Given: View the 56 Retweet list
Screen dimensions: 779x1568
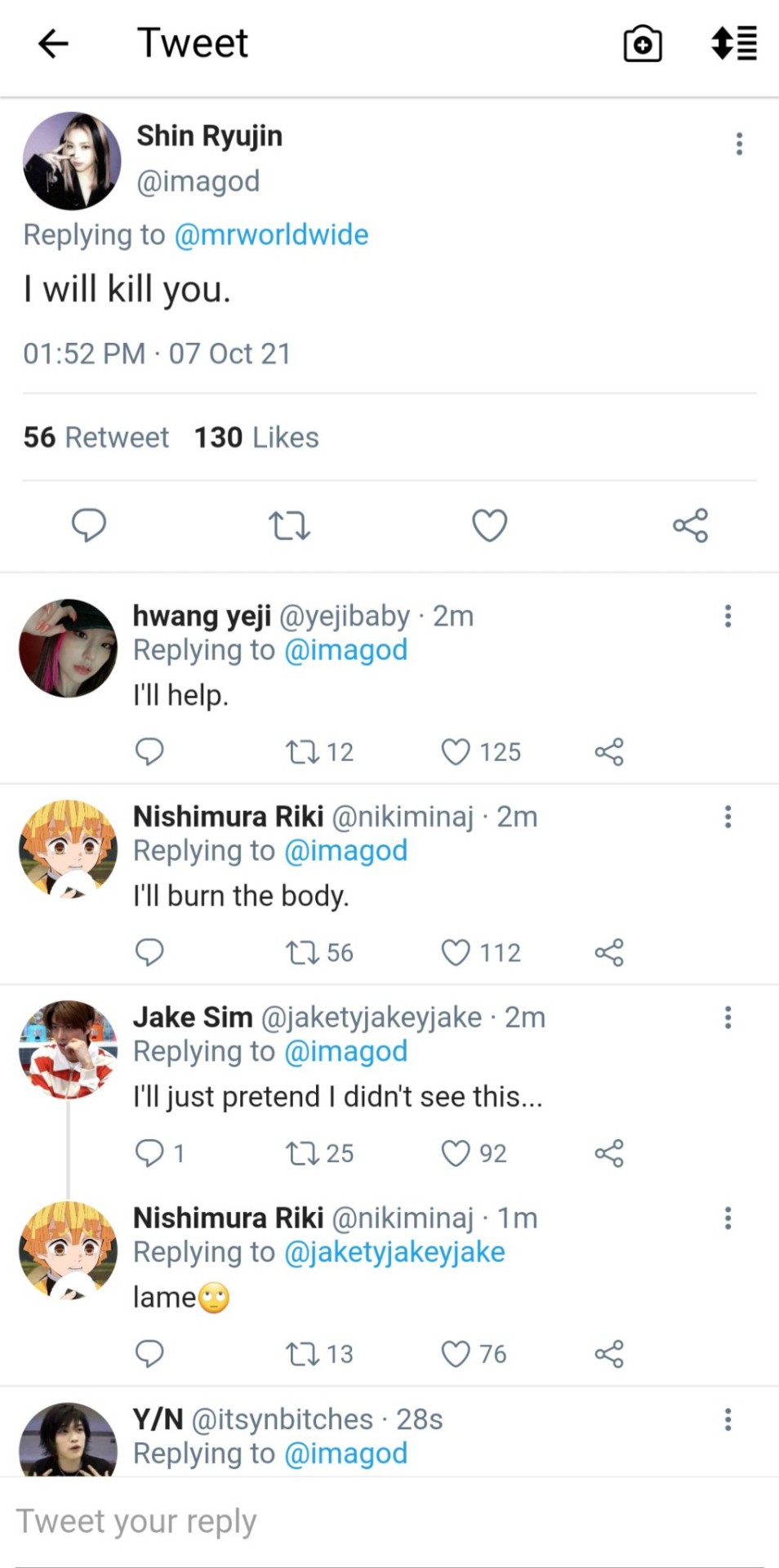Looking at the screenshot, I should pyautogui.click(x=96, y=438).
